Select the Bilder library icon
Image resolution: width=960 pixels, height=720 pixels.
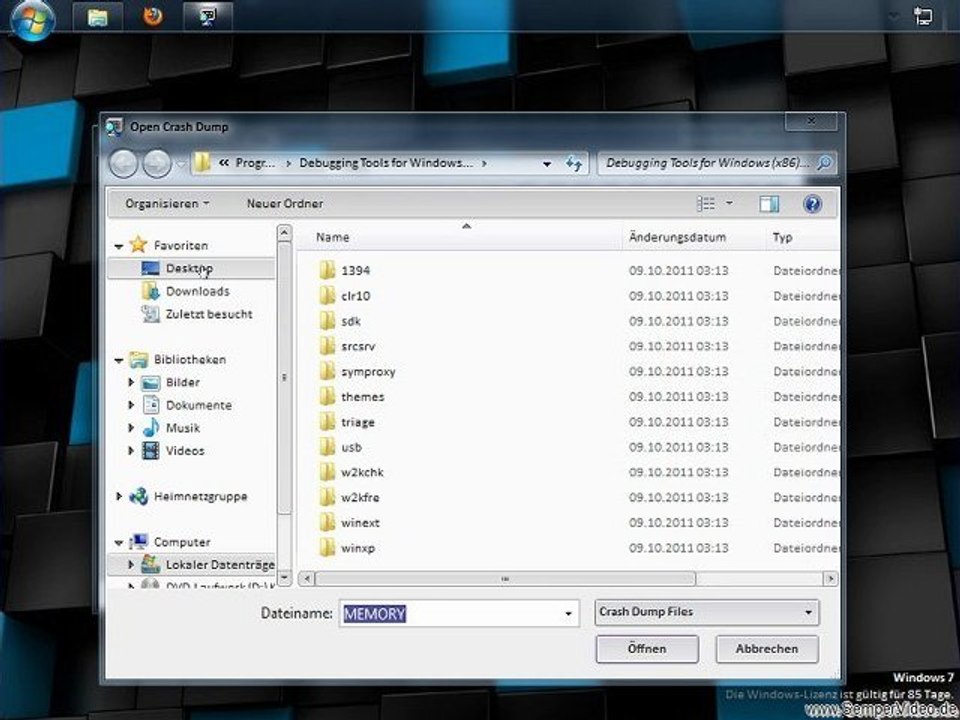pos(151,383)
